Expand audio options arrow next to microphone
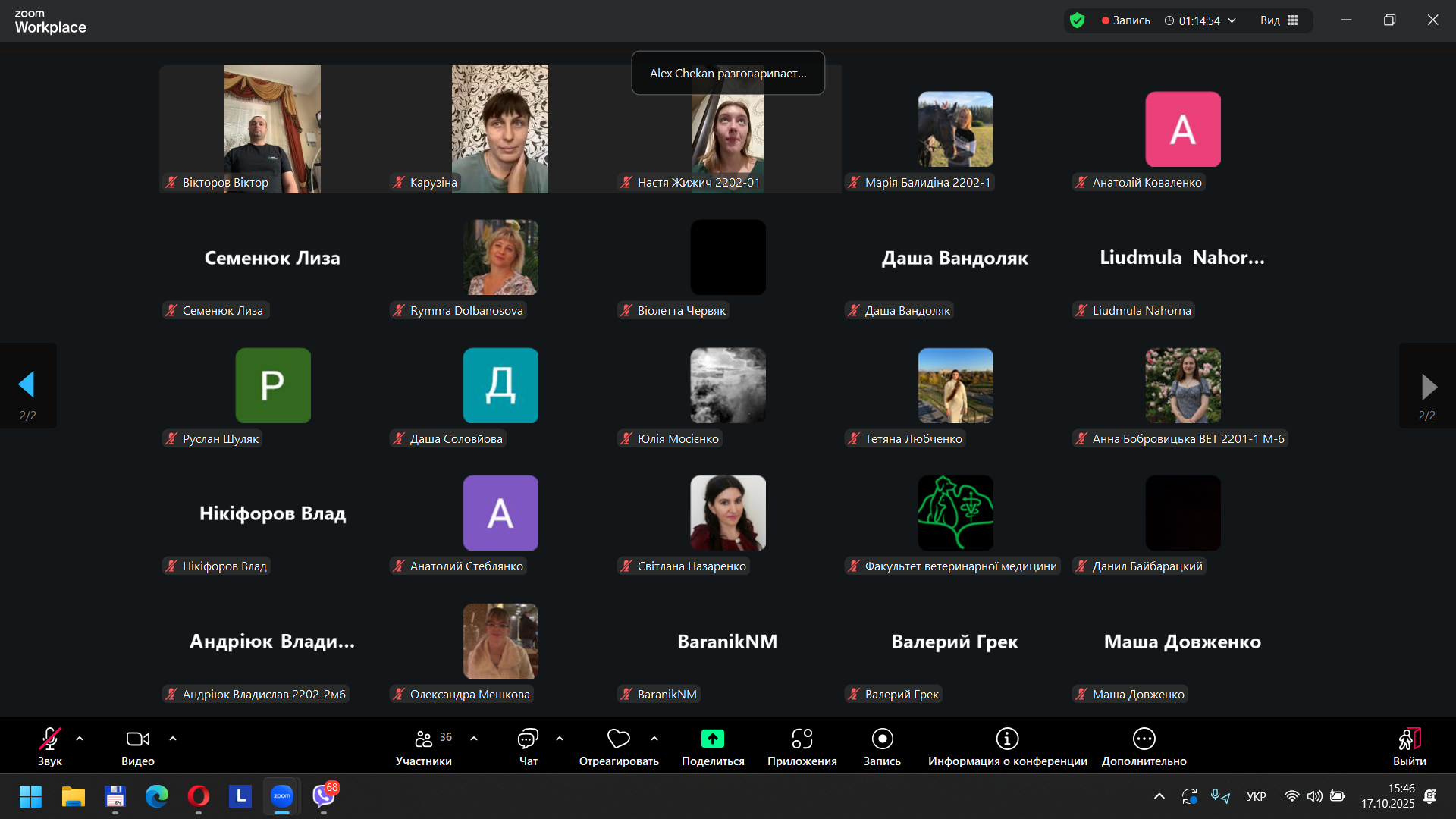This screenshot has width=1456, height=819. click(x=80, y=738)
